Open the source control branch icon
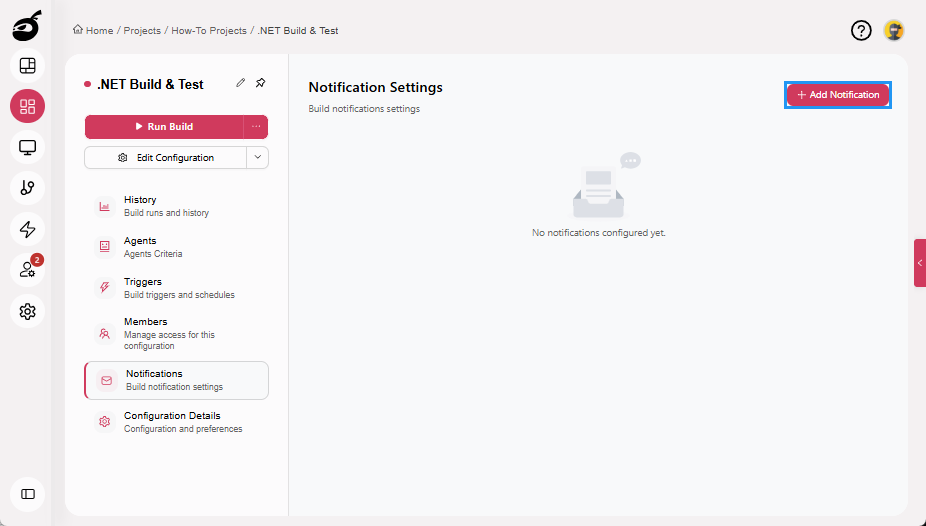Screen dimensions: 926x526 28,188
